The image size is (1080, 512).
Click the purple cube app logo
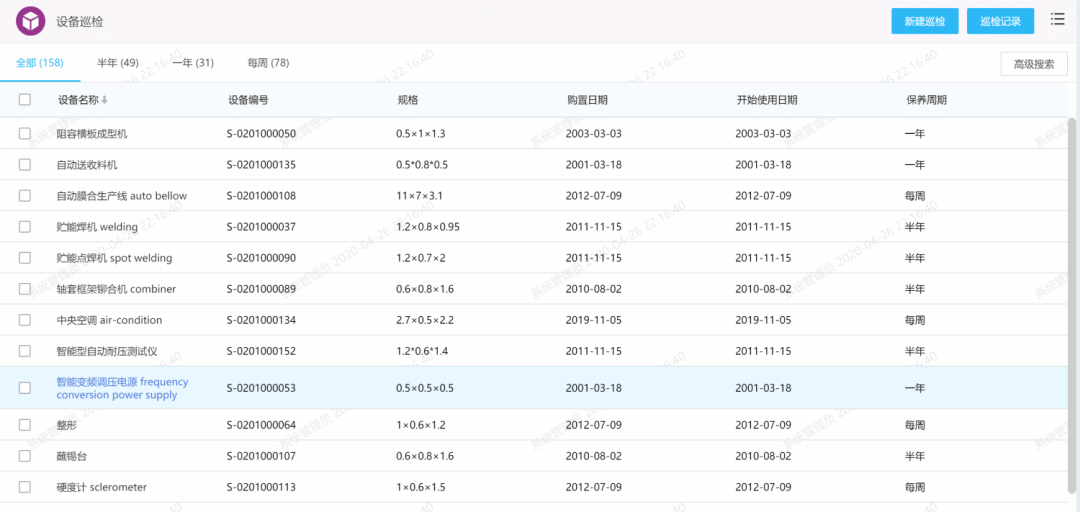(x=30, y=21)
